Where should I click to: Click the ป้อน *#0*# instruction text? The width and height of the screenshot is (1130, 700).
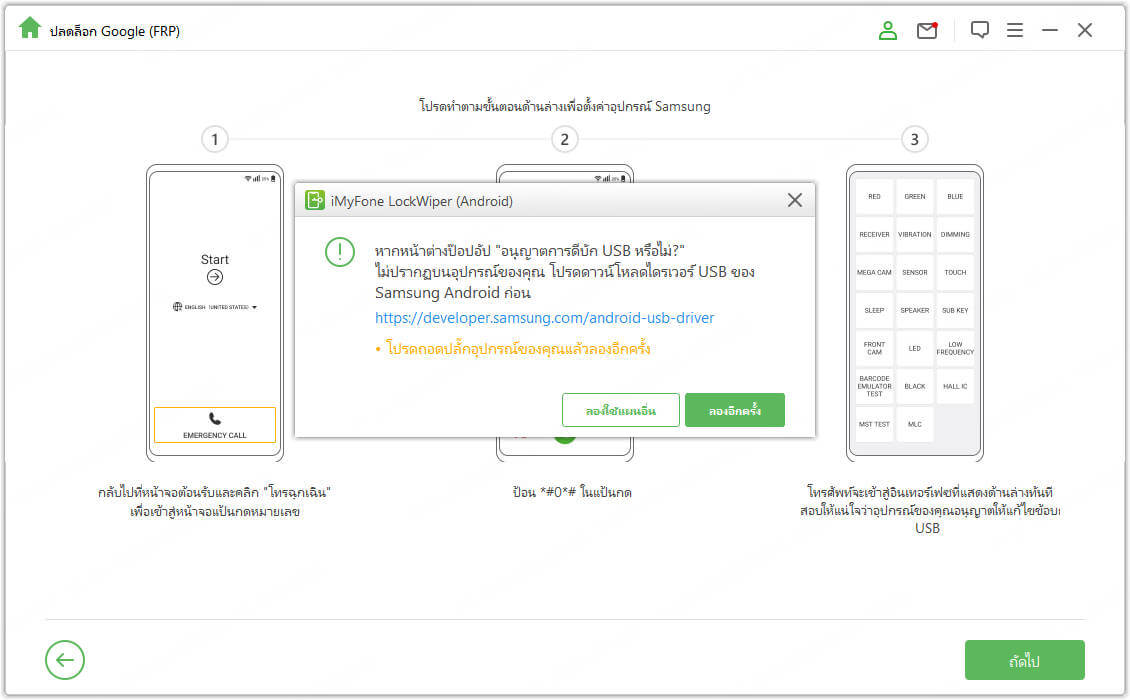[572, 492]
